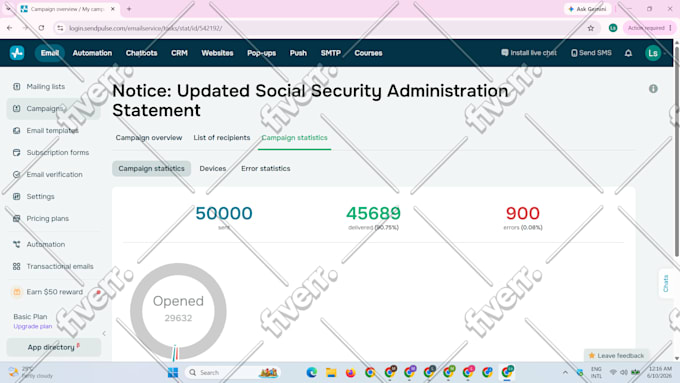
Task: Click the Basic Plan label
Action: point(30,317)
